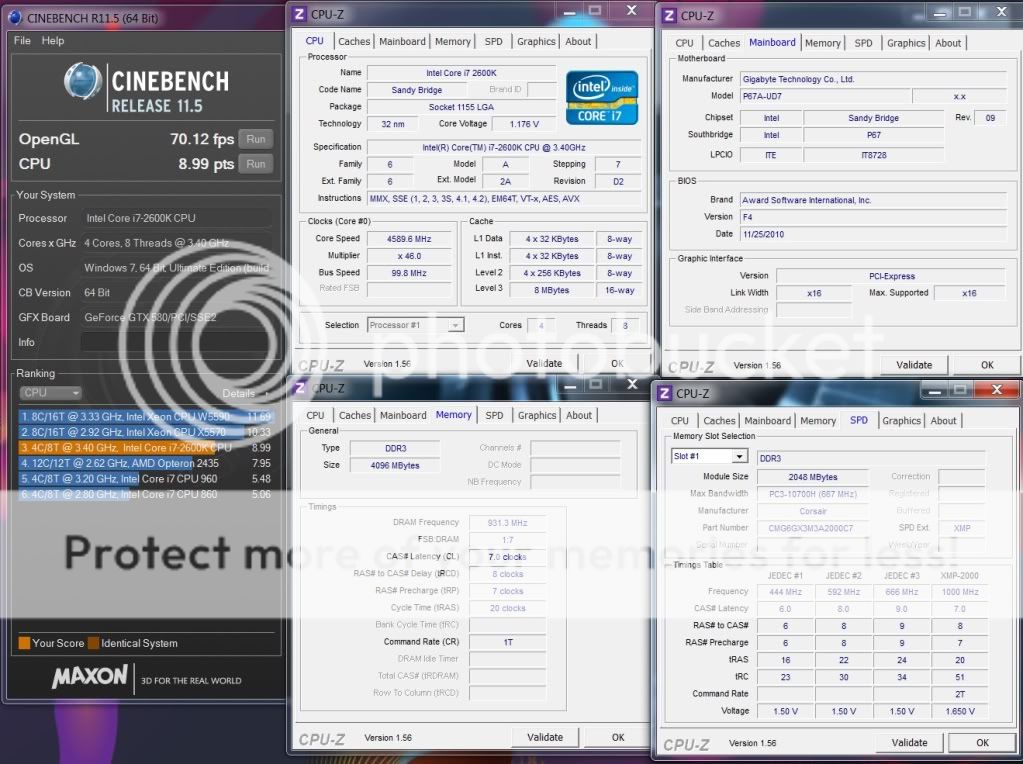Click the Z icon in Memory CPU-Z window

pos(299,388)
